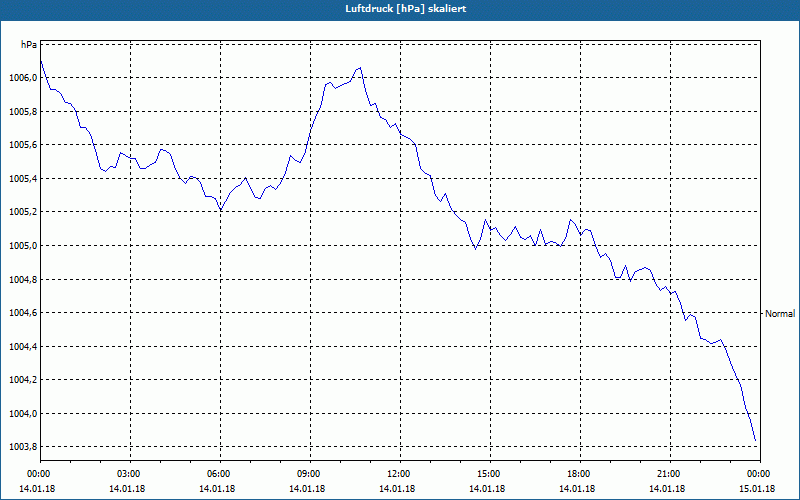Pick the y-axis value "1005,0"
This screenshot has width=800, height=500.
click(23, 246)
